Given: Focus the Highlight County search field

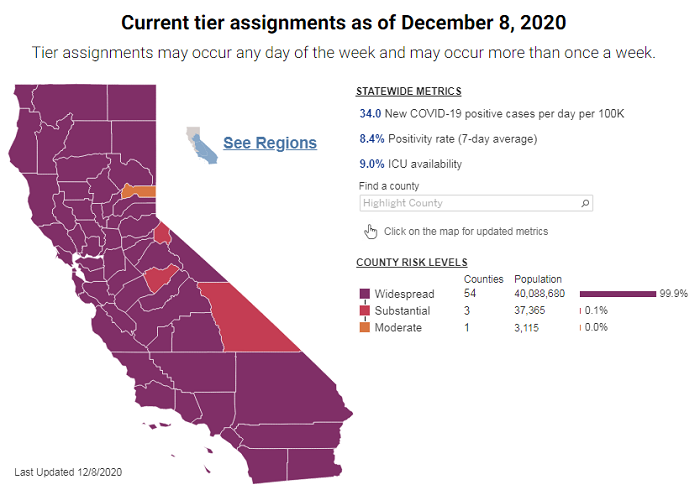Looking at the screenshot, I should pyautogui.click(x=468, y=203).
